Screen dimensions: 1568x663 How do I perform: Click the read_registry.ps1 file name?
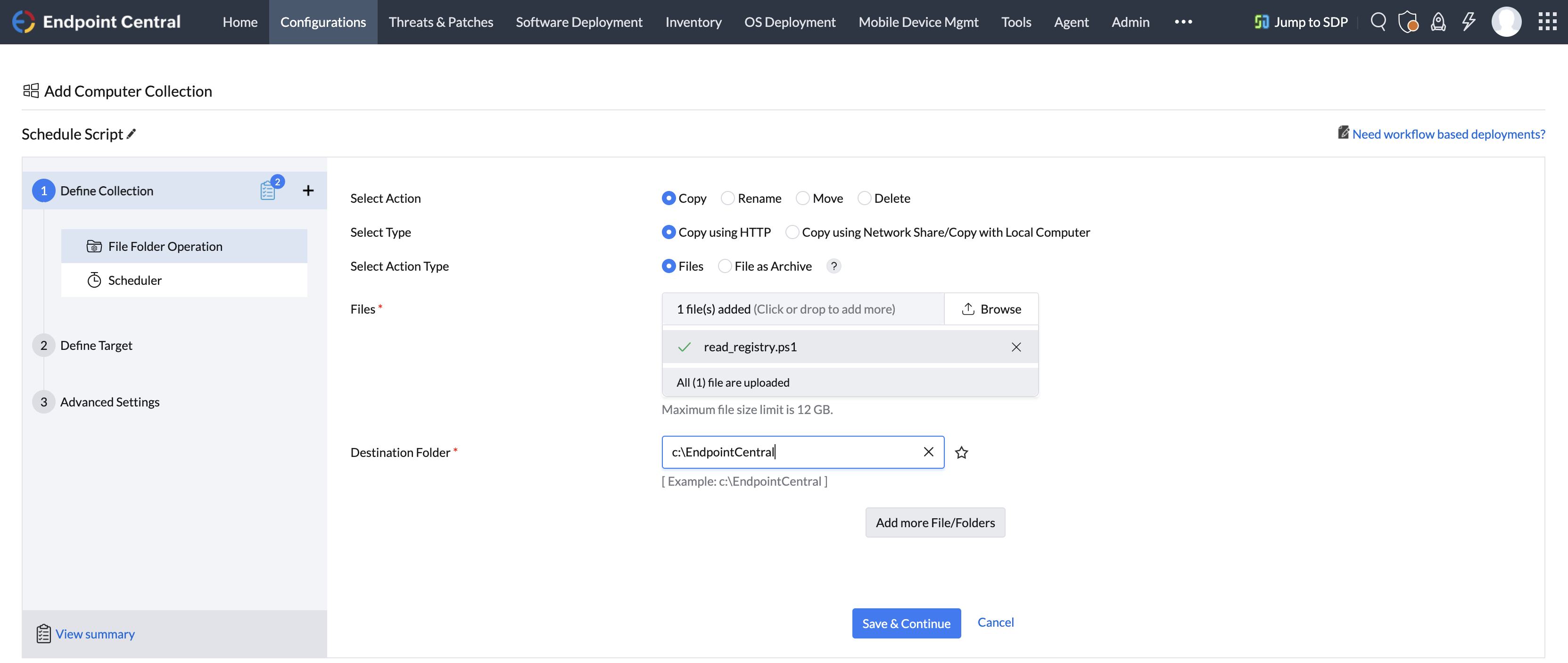tap(750, 347)
